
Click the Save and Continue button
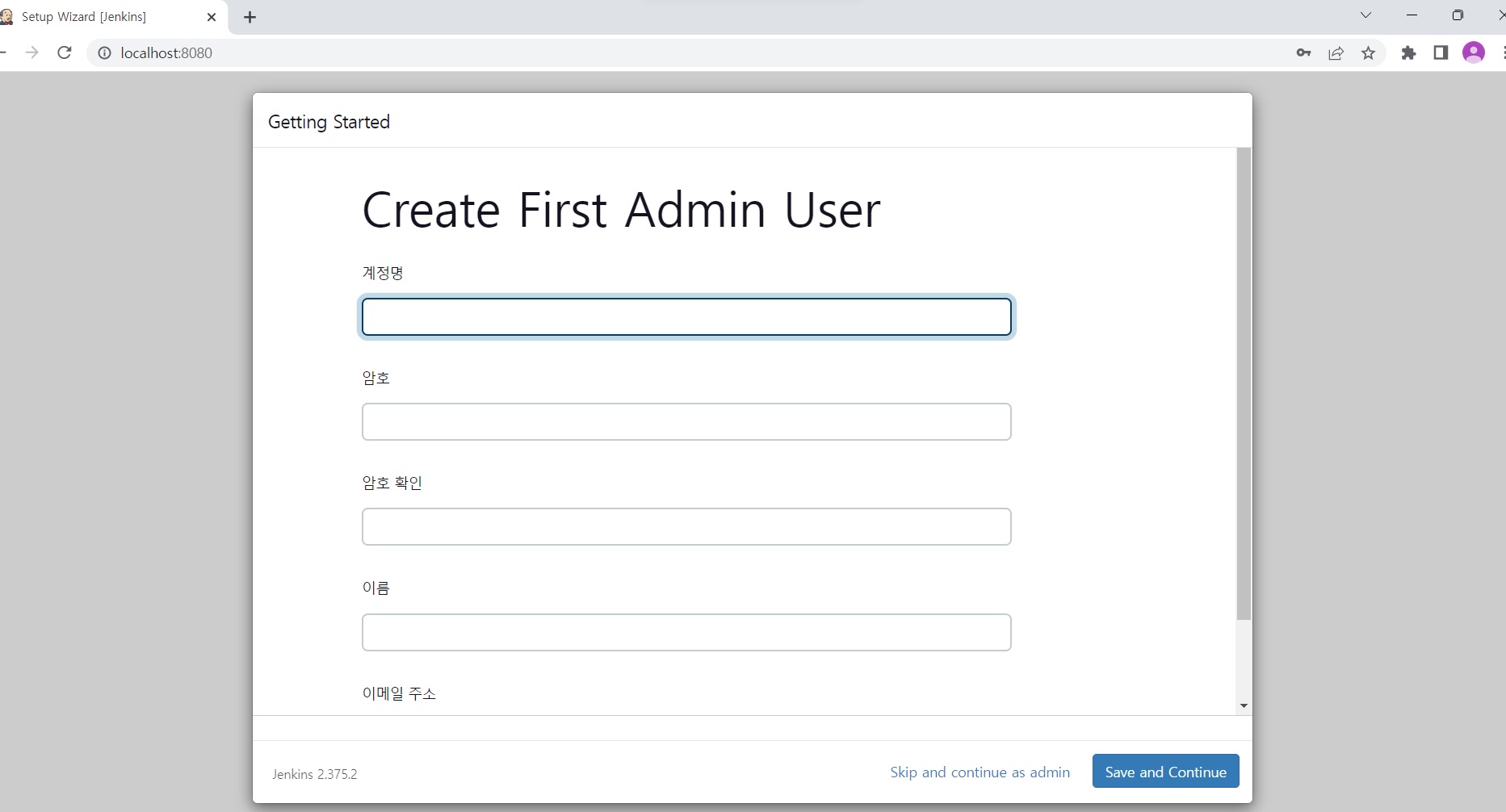point(1165,771)
